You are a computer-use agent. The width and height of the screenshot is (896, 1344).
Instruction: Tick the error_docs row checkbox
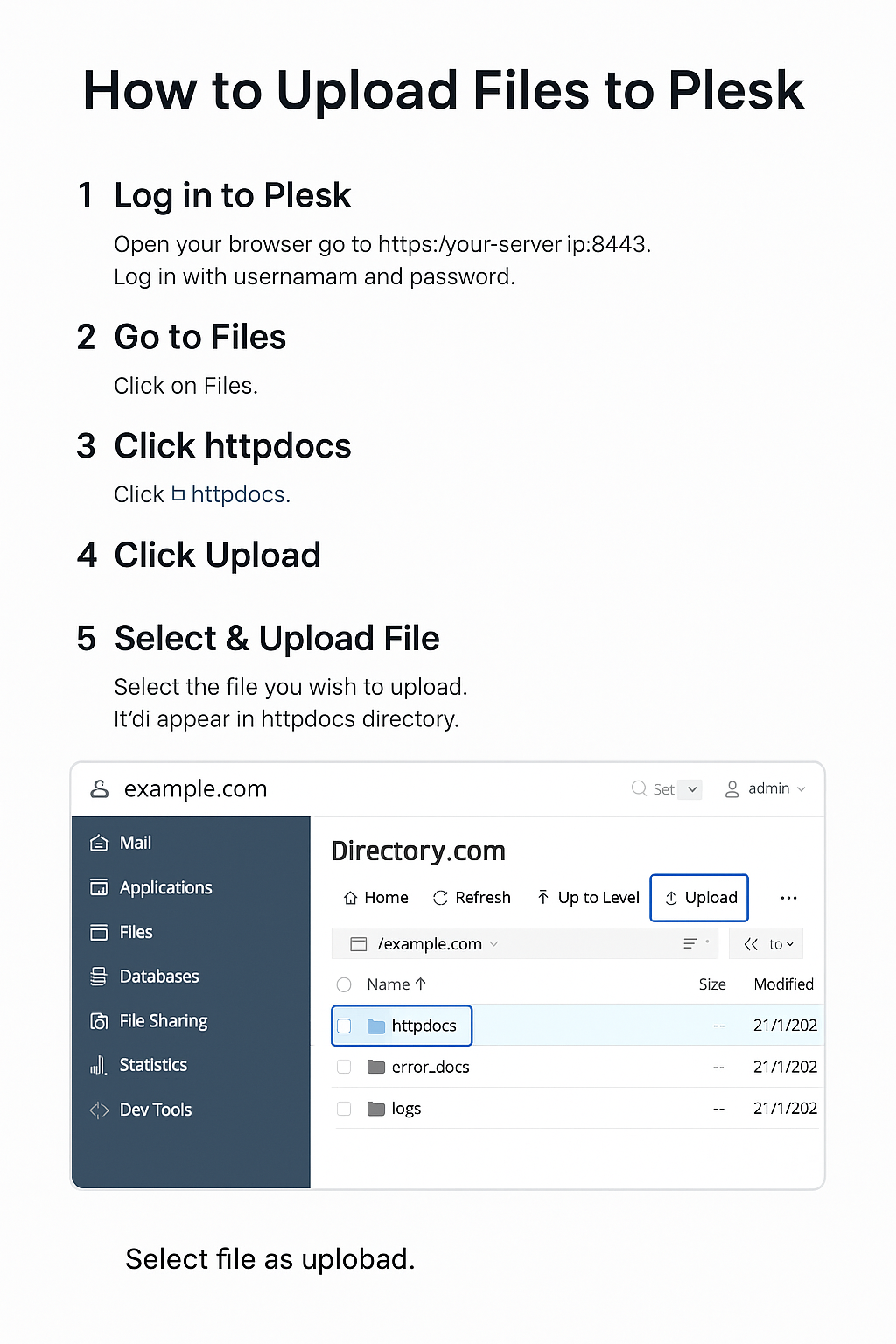[344, 1067]
